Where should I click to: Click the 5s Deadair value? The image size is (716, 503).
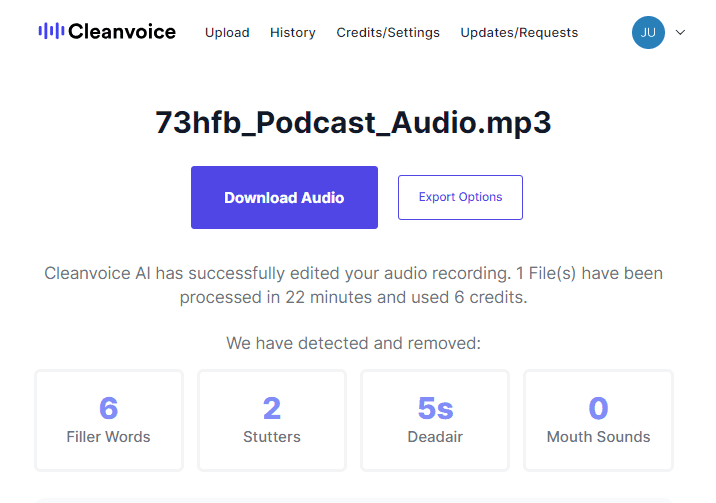[x=435, y=408]
